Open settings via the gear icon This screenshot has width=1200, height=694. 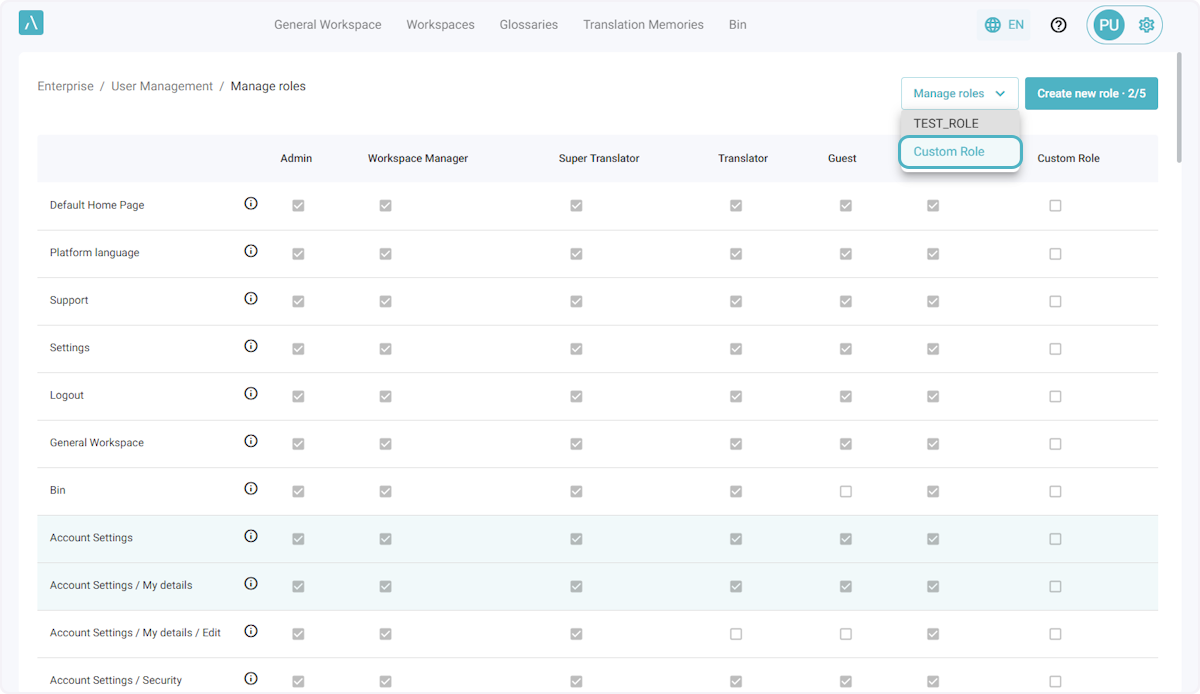(1146, 25)
